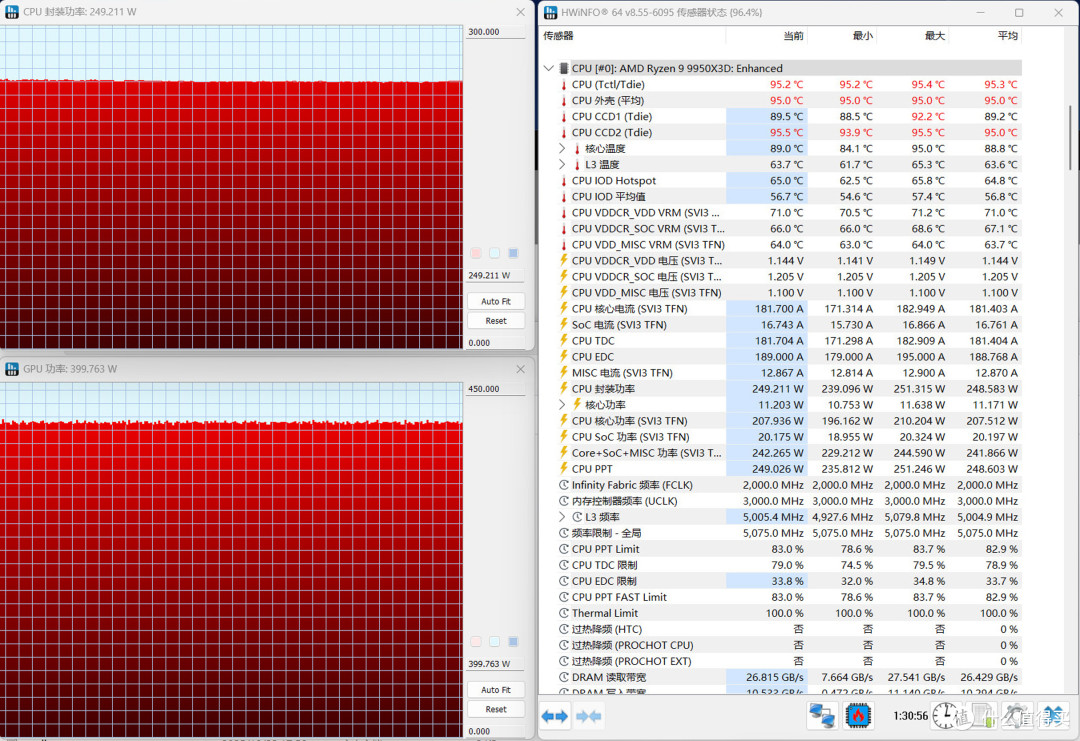Image resolution: width=1080 pixels, height=741 pixels.
Task: Pick the dark blue swatch in the CPU 封装功率 graph
Action: click(x=513, y=253)
